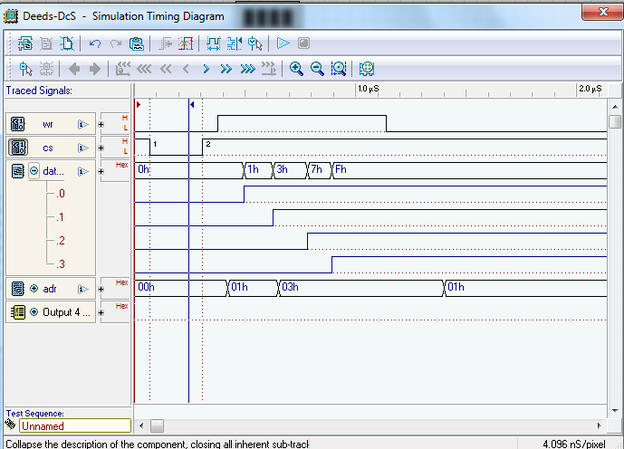Expand the adr bus signal

(33, 289)
